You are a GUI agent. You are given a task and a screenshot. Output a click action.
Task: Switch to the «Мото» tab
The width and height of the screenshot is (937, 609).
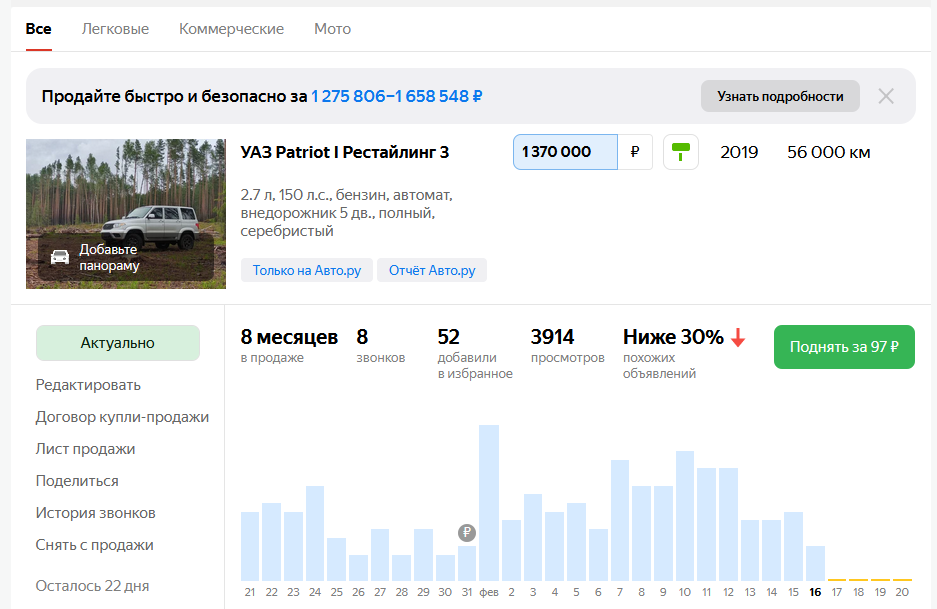[332, 29]
